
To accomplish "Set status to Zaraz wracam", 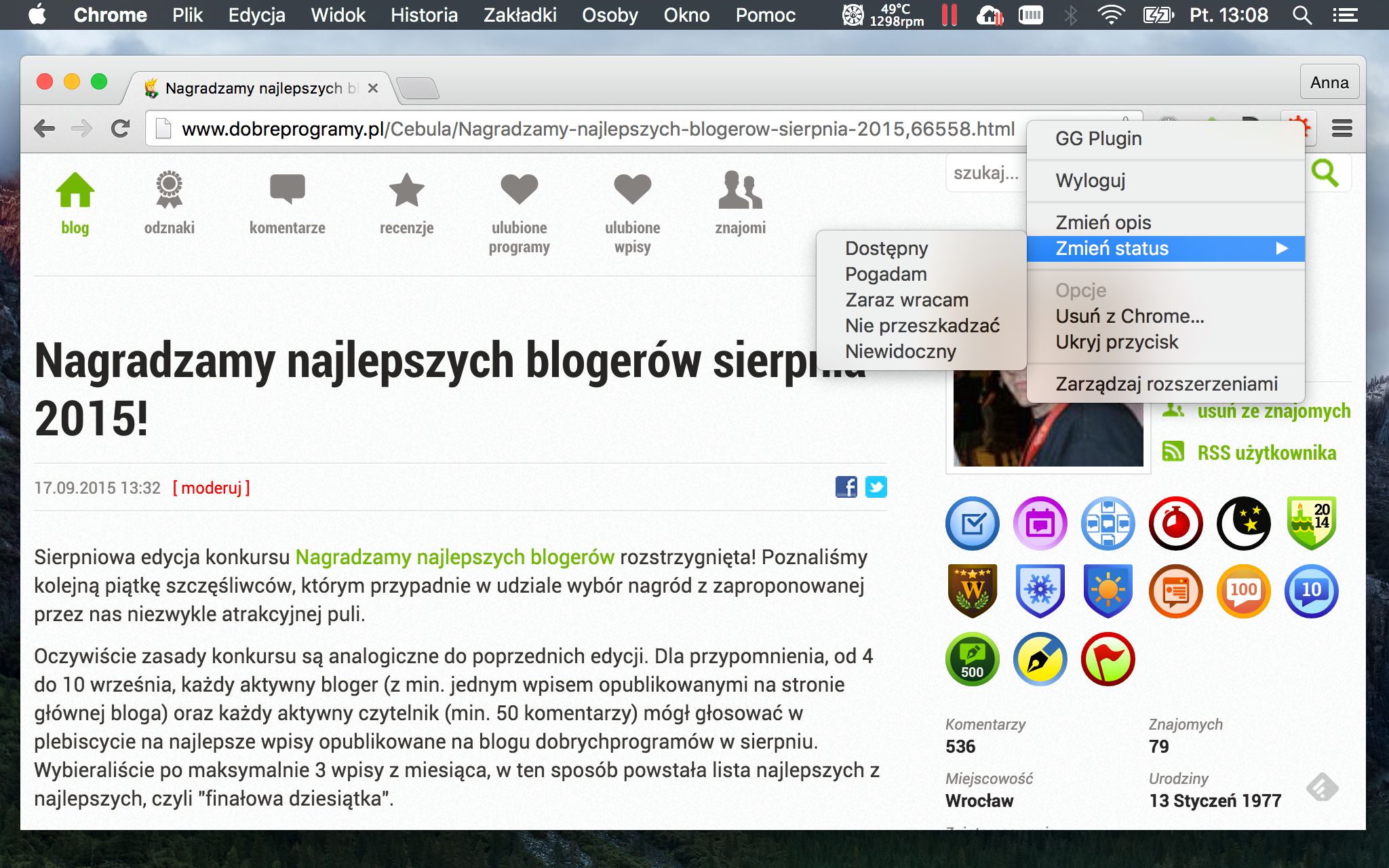I will pos(906,300).
